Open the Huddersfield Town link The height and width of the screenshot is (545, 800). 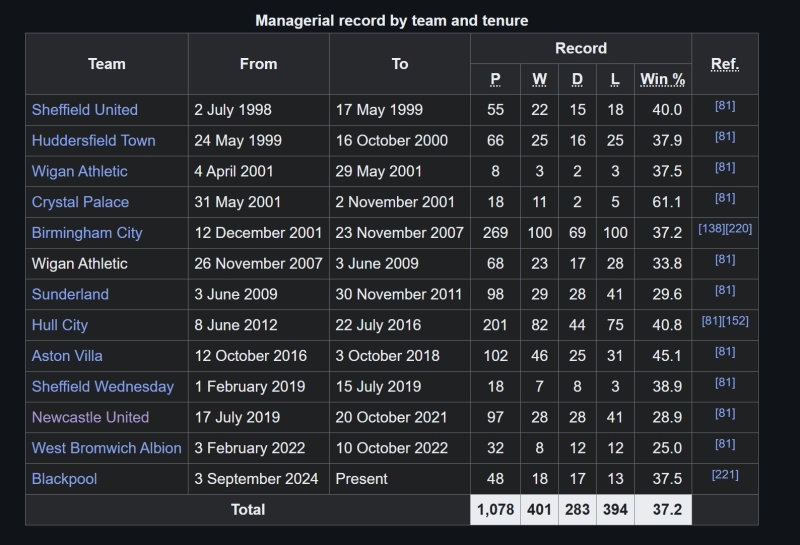pyautogui.click(x=94, y=141)
